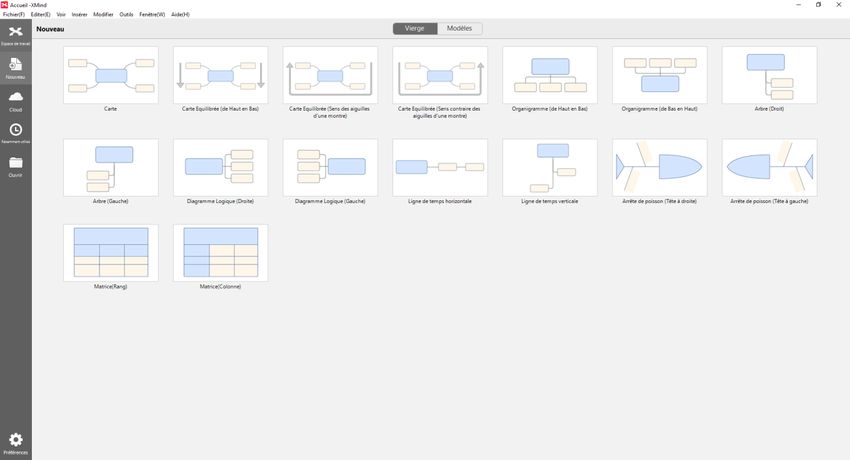
Task: Click the Ouvrir folder icon
Action: pyautogui.click(x=15, y=164)
